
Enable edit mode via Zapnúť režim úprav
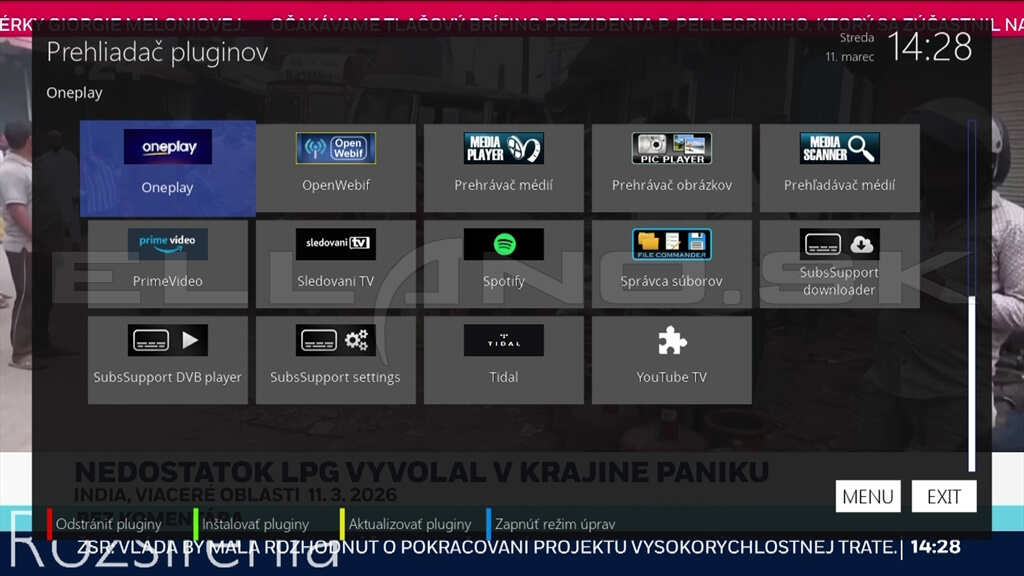(x=556, y=523)
